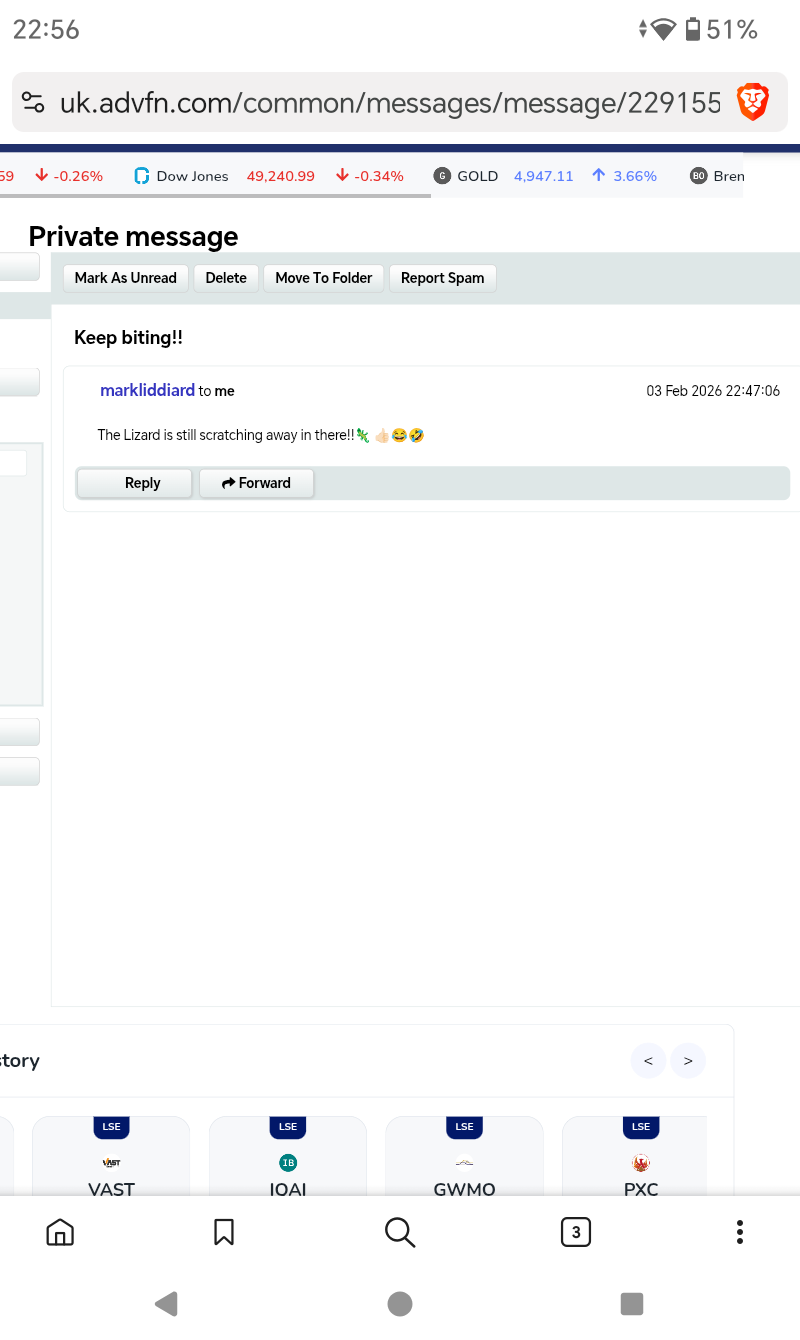Open the GWMO stock card
This screenshot has height=1340, width=800.
(465, 1156)
